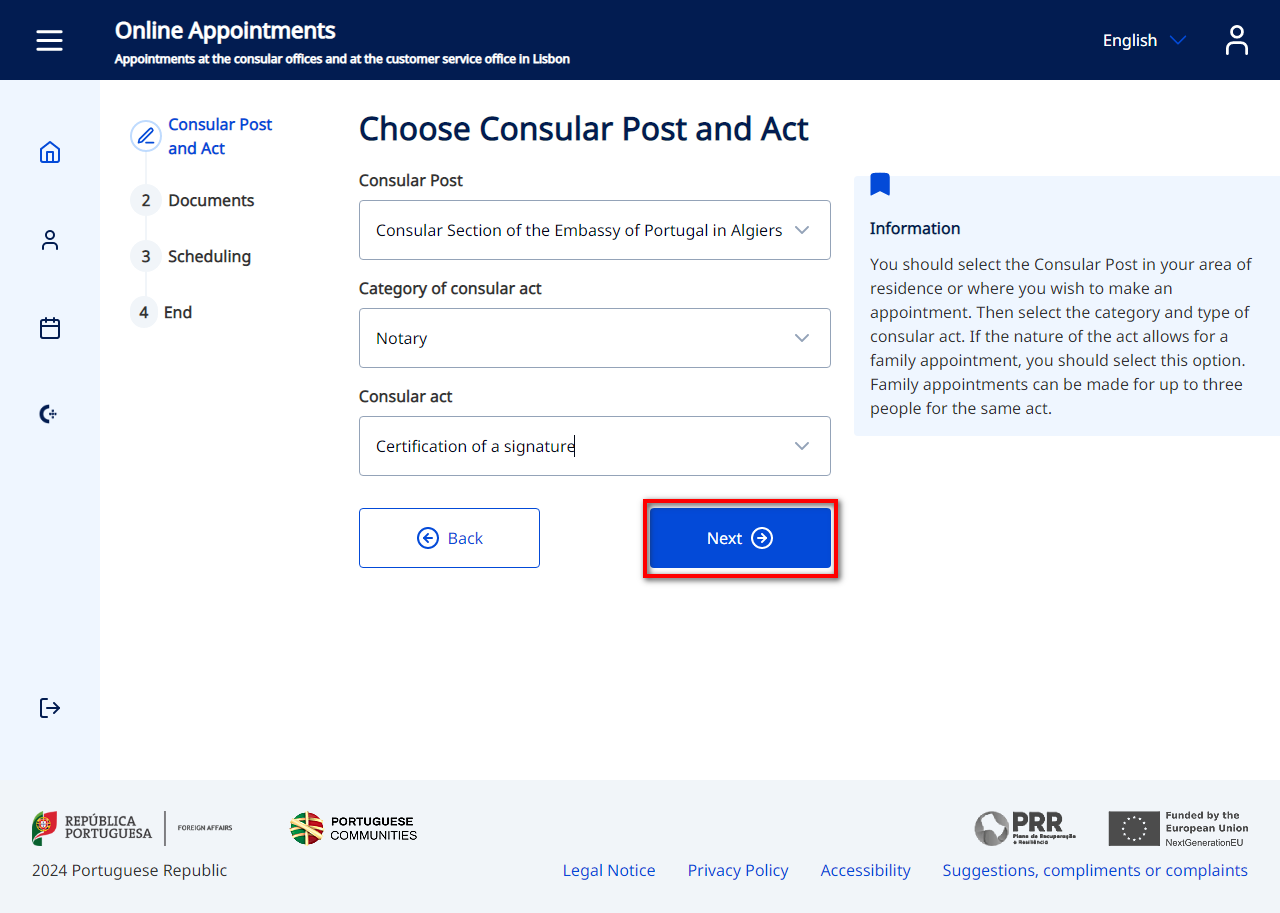Expand the Consular act dropdown
The image size is (1280, 913).
coord(594,446)
